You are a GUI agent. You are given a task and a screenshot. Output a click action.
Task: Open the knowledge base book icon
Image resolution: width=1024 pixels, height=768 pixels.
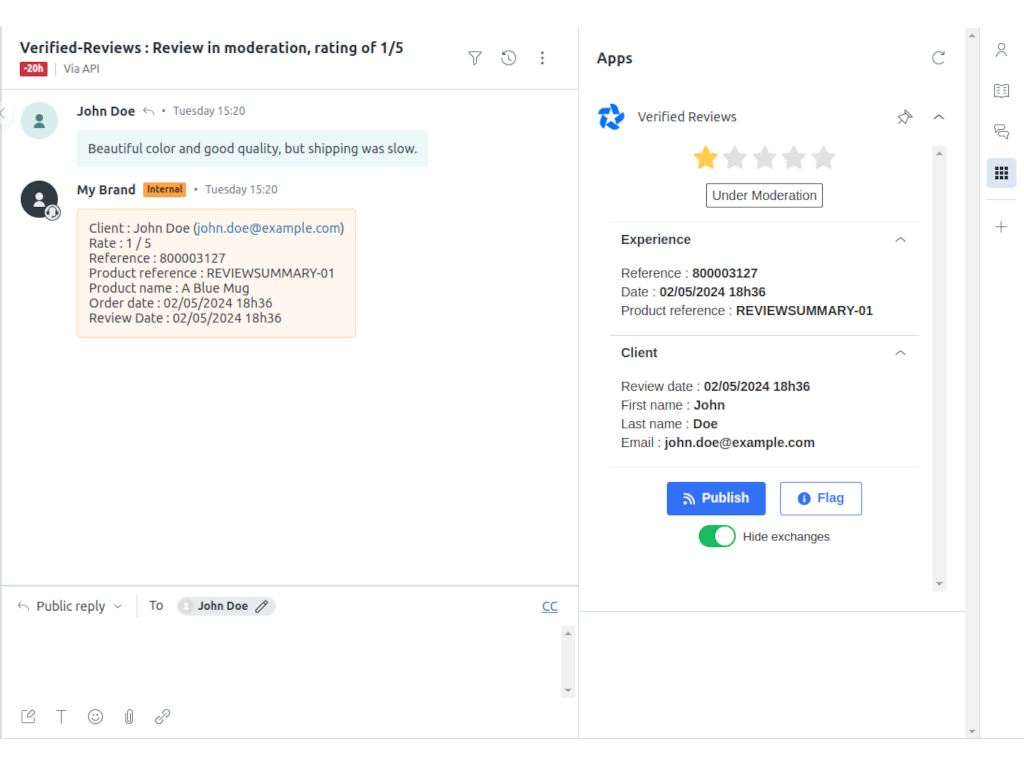[x=1001, y=91]
